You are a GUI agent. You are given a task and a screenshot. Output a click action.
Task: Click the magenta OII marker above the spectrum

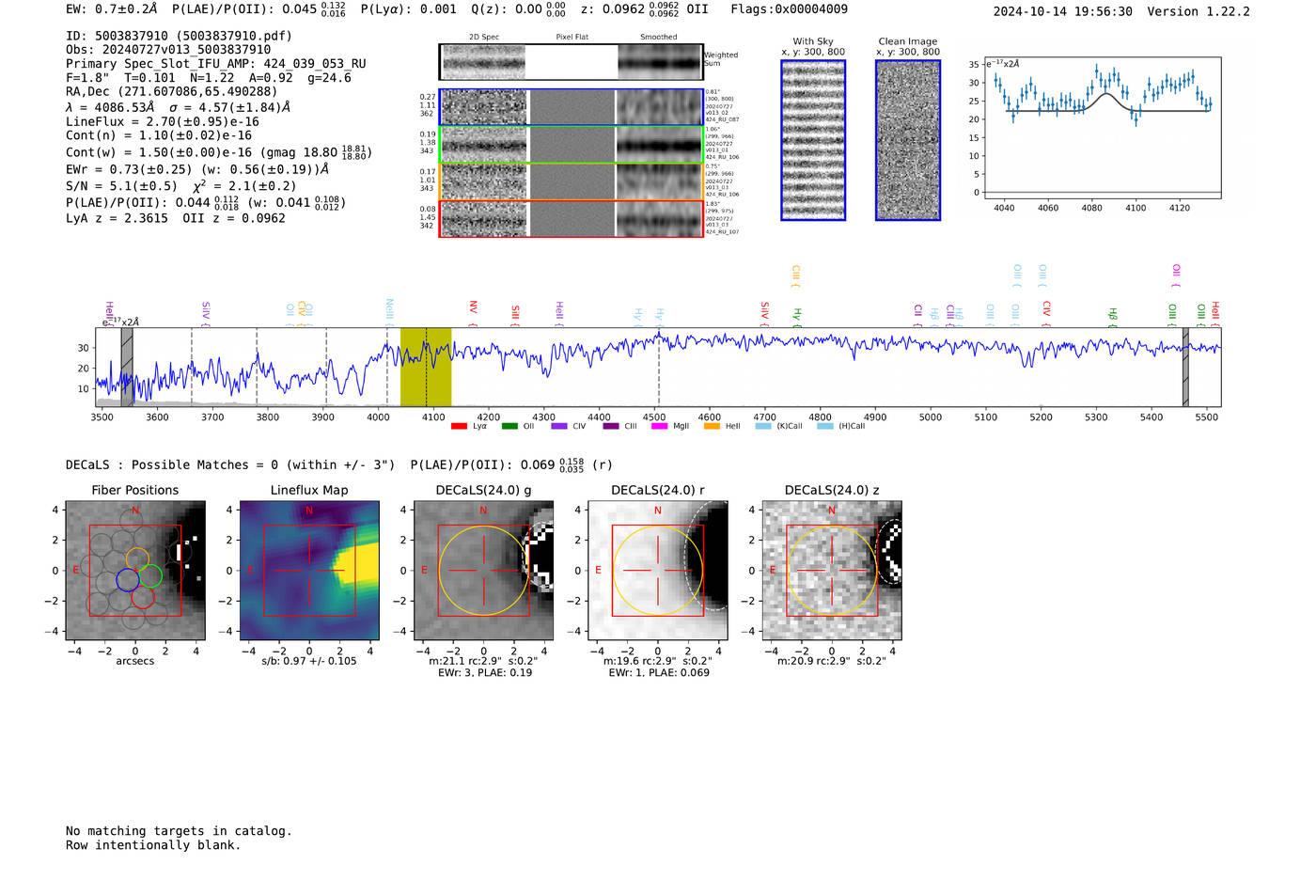pos(1176,275)
